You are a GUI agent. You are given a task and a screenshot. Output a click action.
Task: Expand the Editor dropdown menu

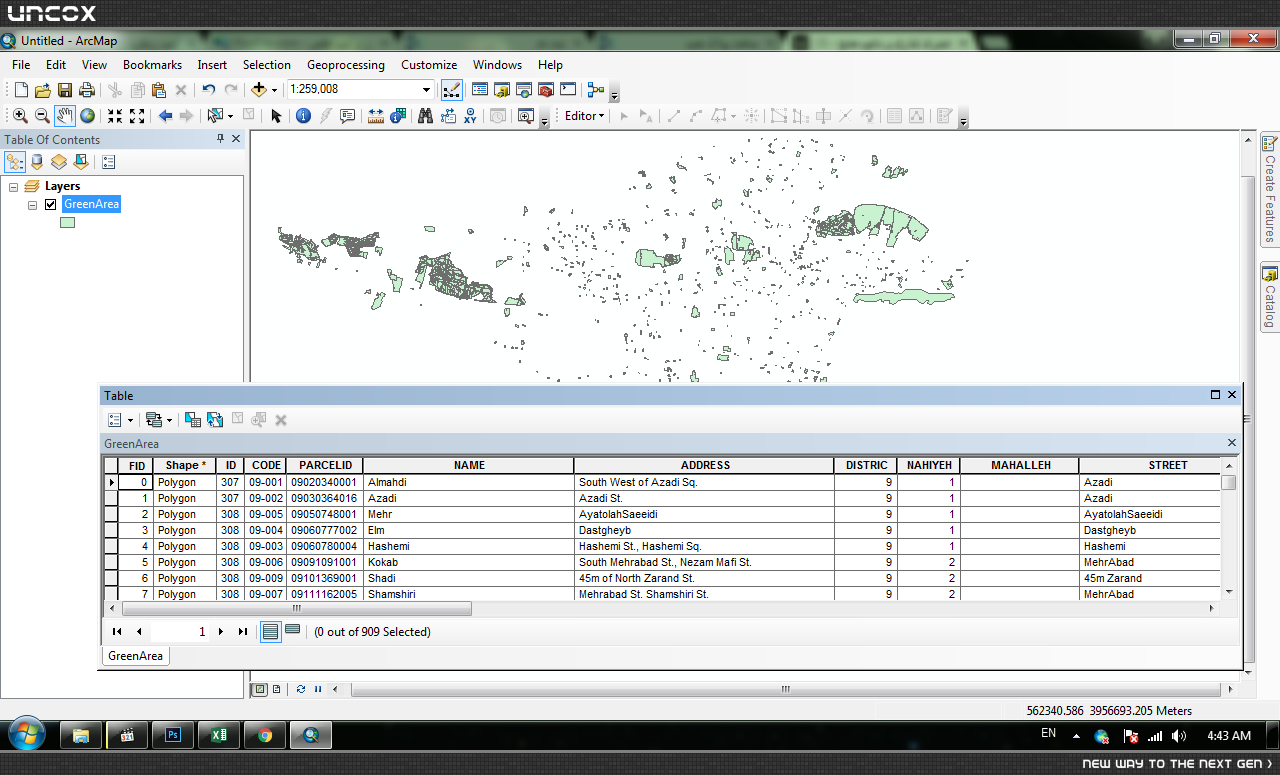[x=585, y=116]
